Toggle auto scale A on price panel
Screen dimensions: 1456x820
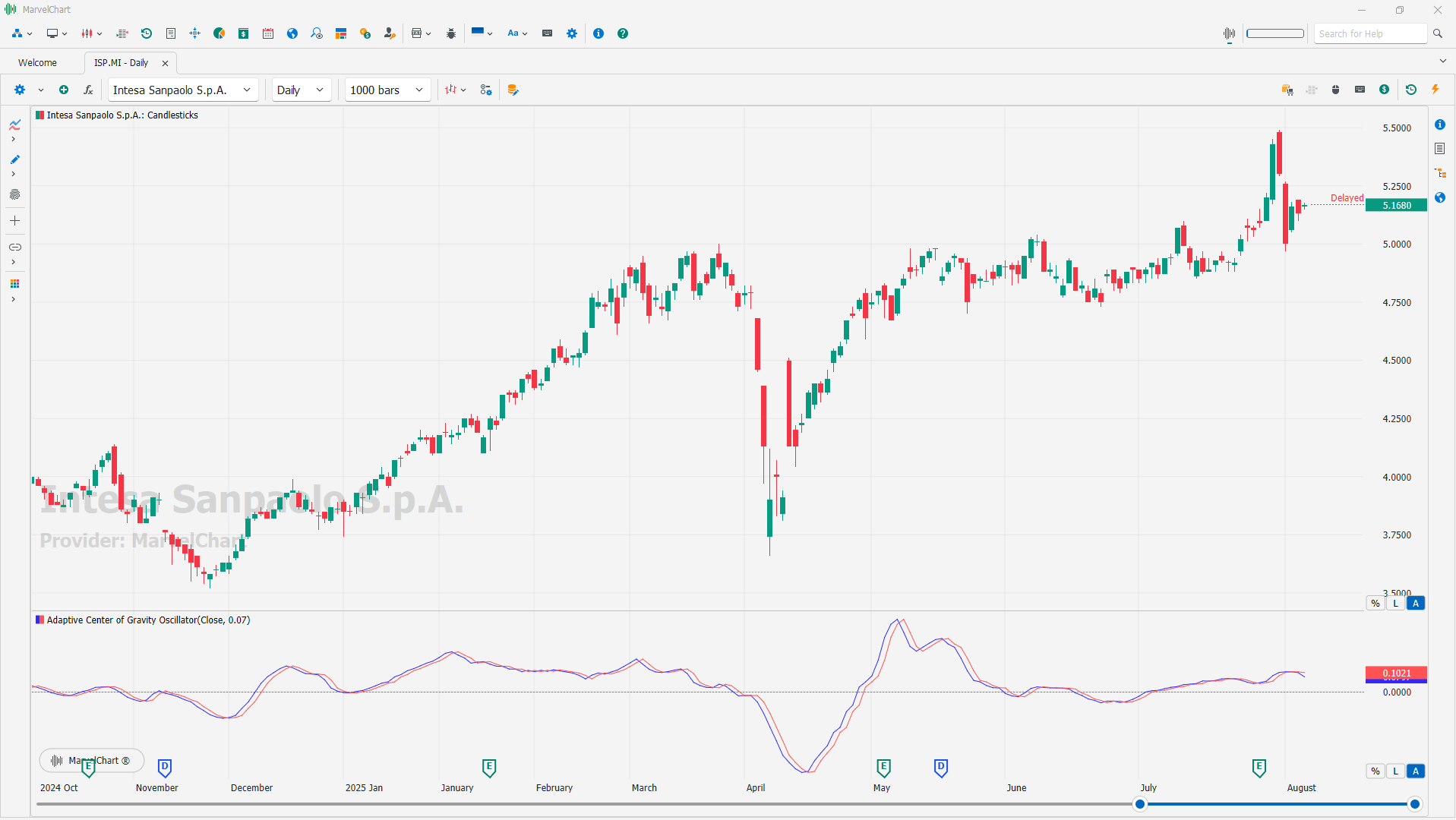pos(1416,604)
